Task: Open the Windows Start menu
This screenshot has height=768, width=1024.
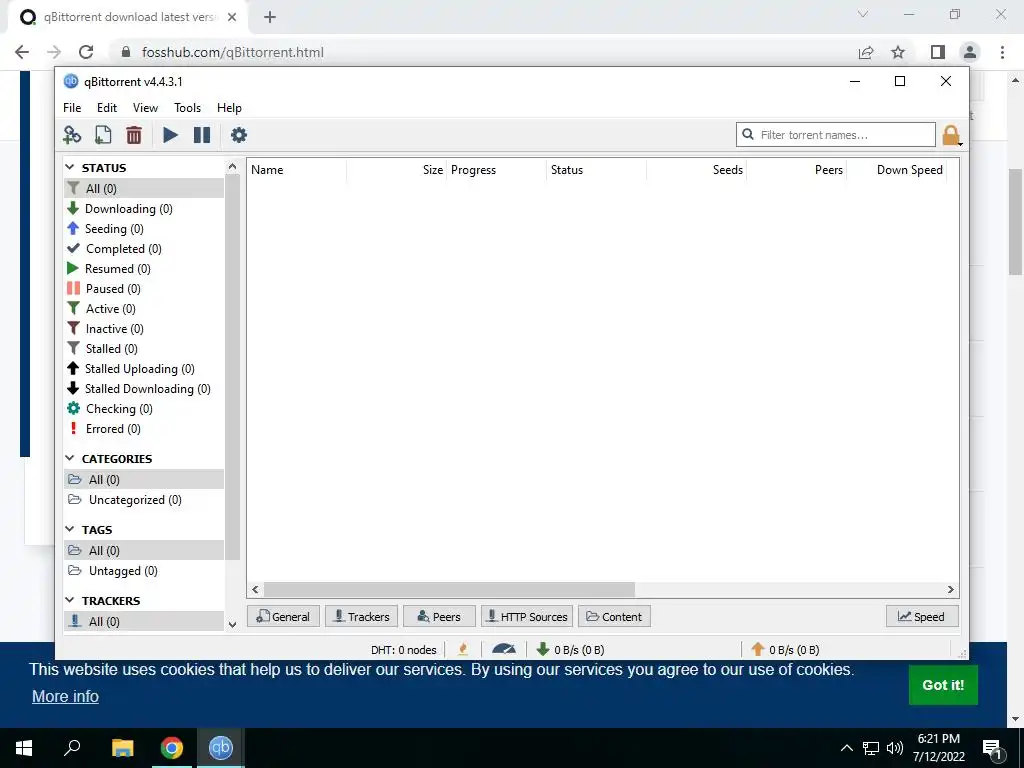Action: point(24,748)
